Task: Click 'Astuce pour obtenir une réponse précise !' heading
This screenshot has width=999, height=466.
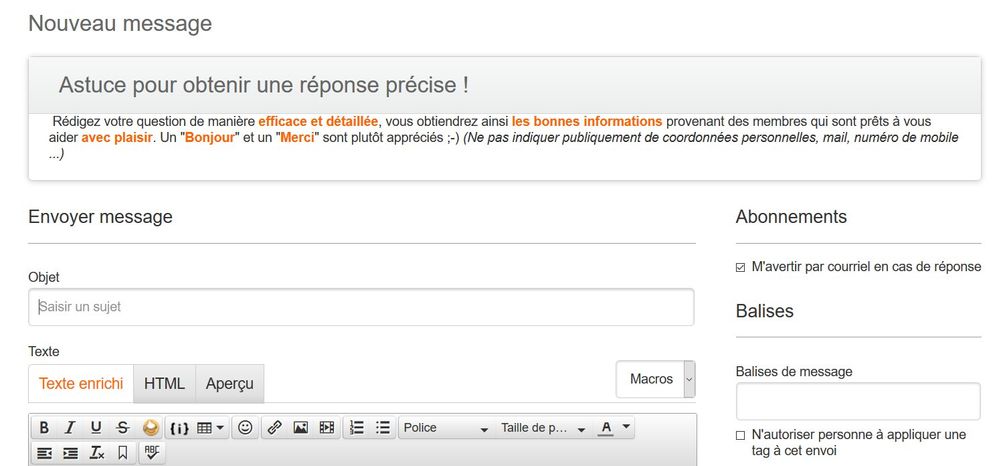Action: tap(264, 85)
